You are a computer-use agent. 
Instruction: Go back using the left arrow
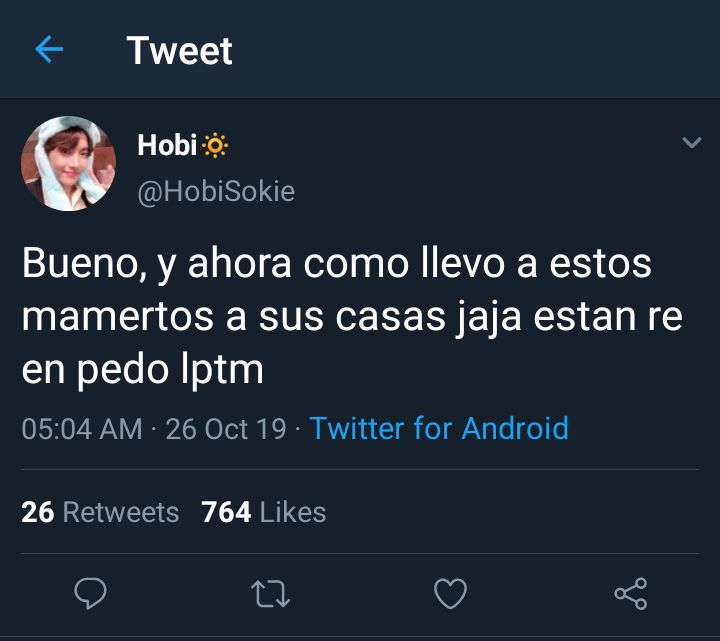pos(49,50)
